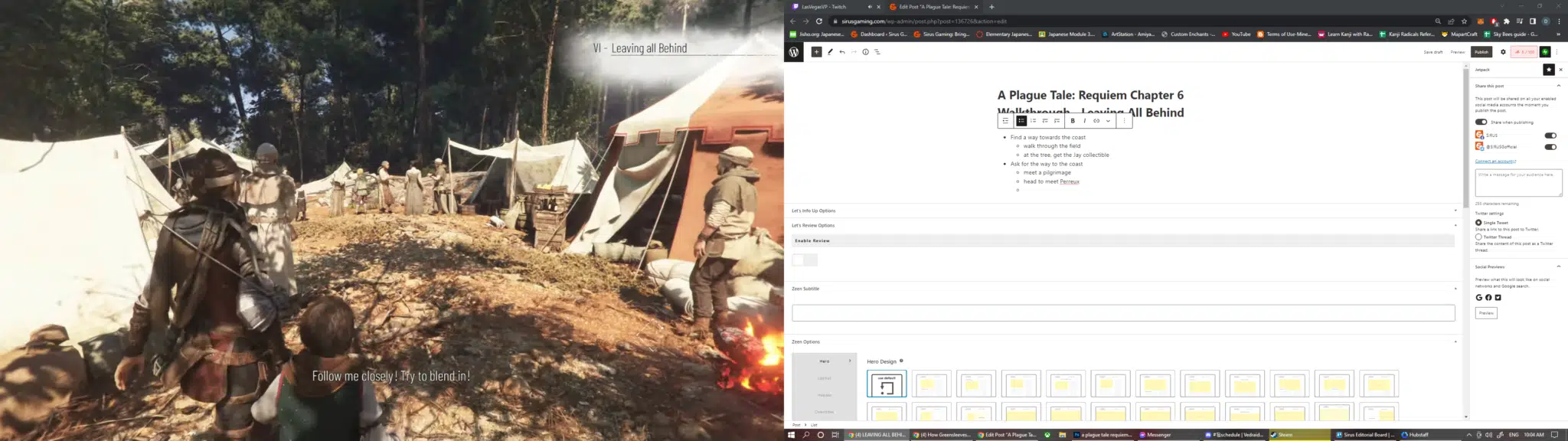Bookmark this page with star icon
Viewport: 1568px width, 441px height.
click(1464, 21)
